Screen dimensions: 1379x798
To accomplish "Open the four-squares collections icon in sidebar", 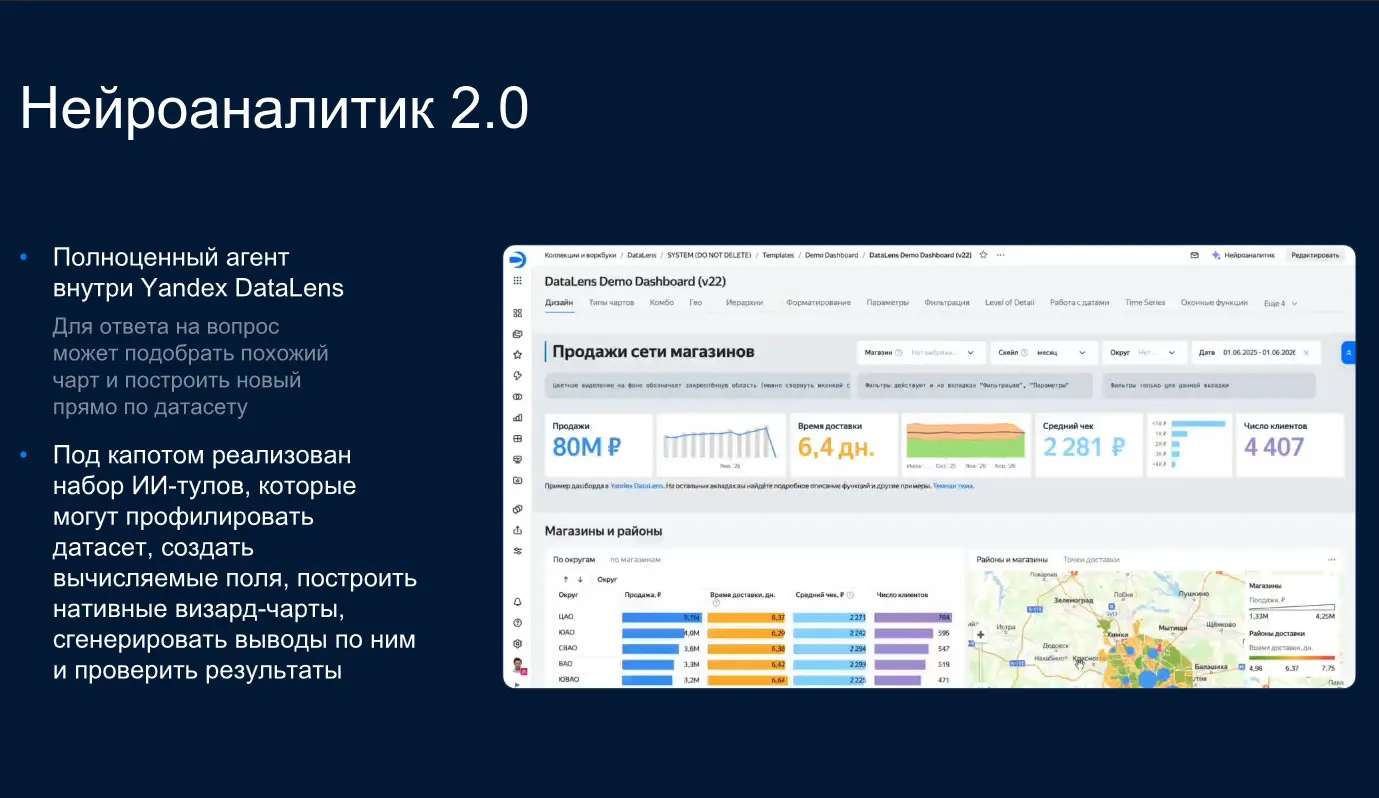I will pos(517,313).
